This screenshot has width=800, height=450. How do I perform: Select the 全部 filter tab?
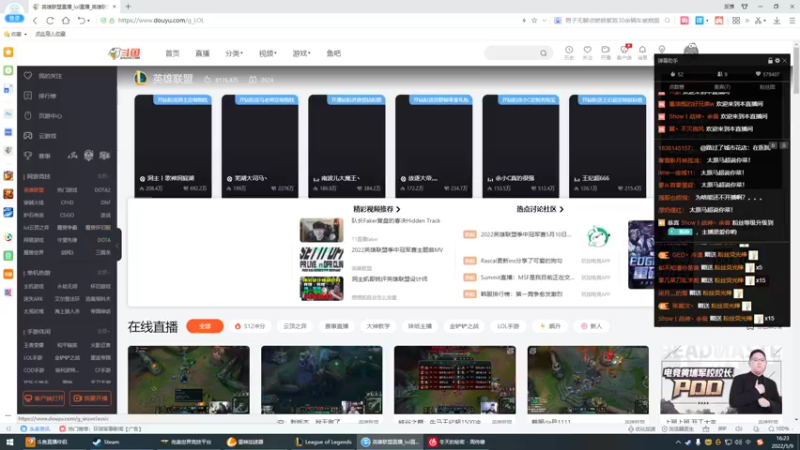[205, 326]
